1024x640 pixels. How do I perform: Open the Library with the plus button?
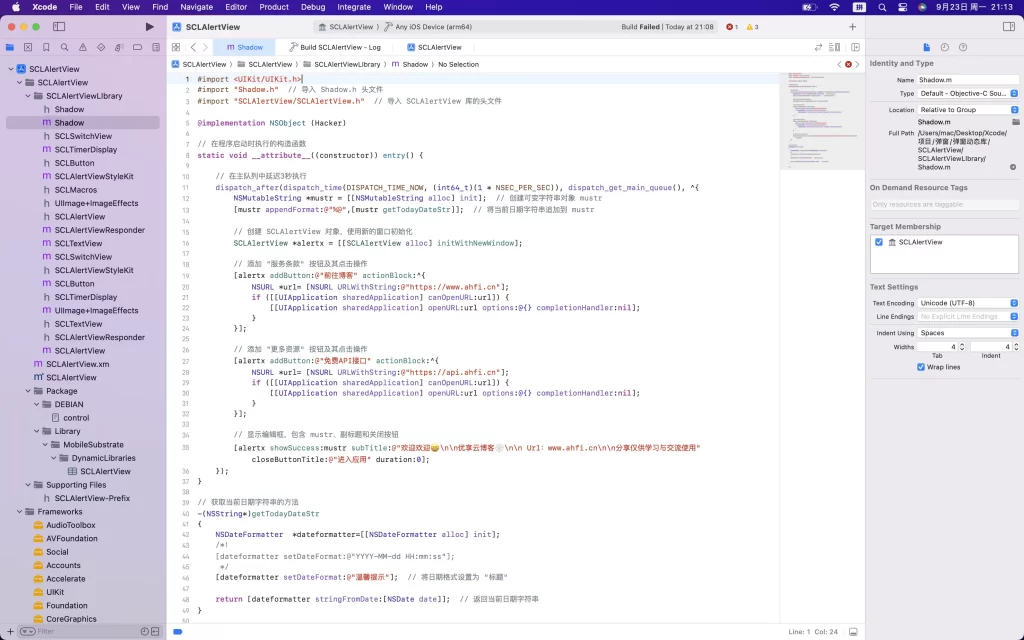pos(852,27)
